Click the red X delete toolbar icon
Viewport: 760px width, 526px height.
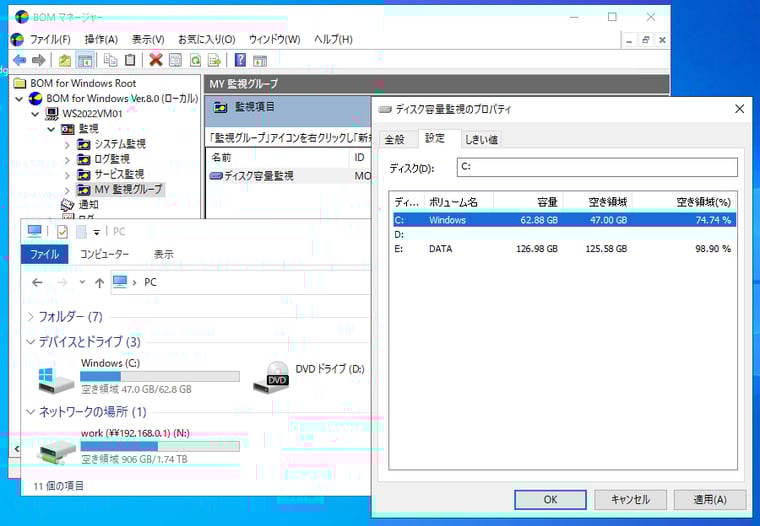click(156, 60)
